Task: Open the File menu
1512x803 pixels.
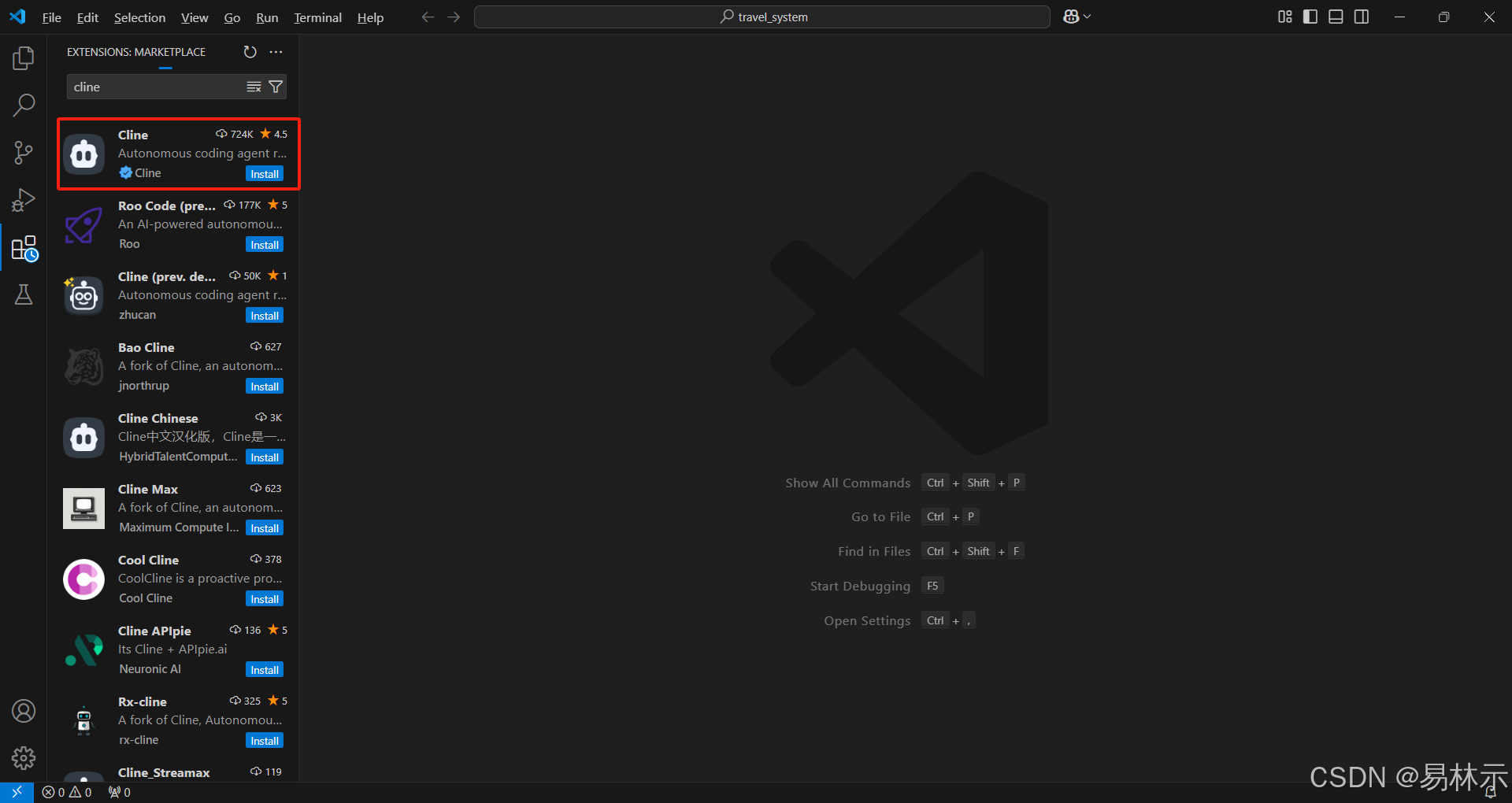Action: point(51,17)
